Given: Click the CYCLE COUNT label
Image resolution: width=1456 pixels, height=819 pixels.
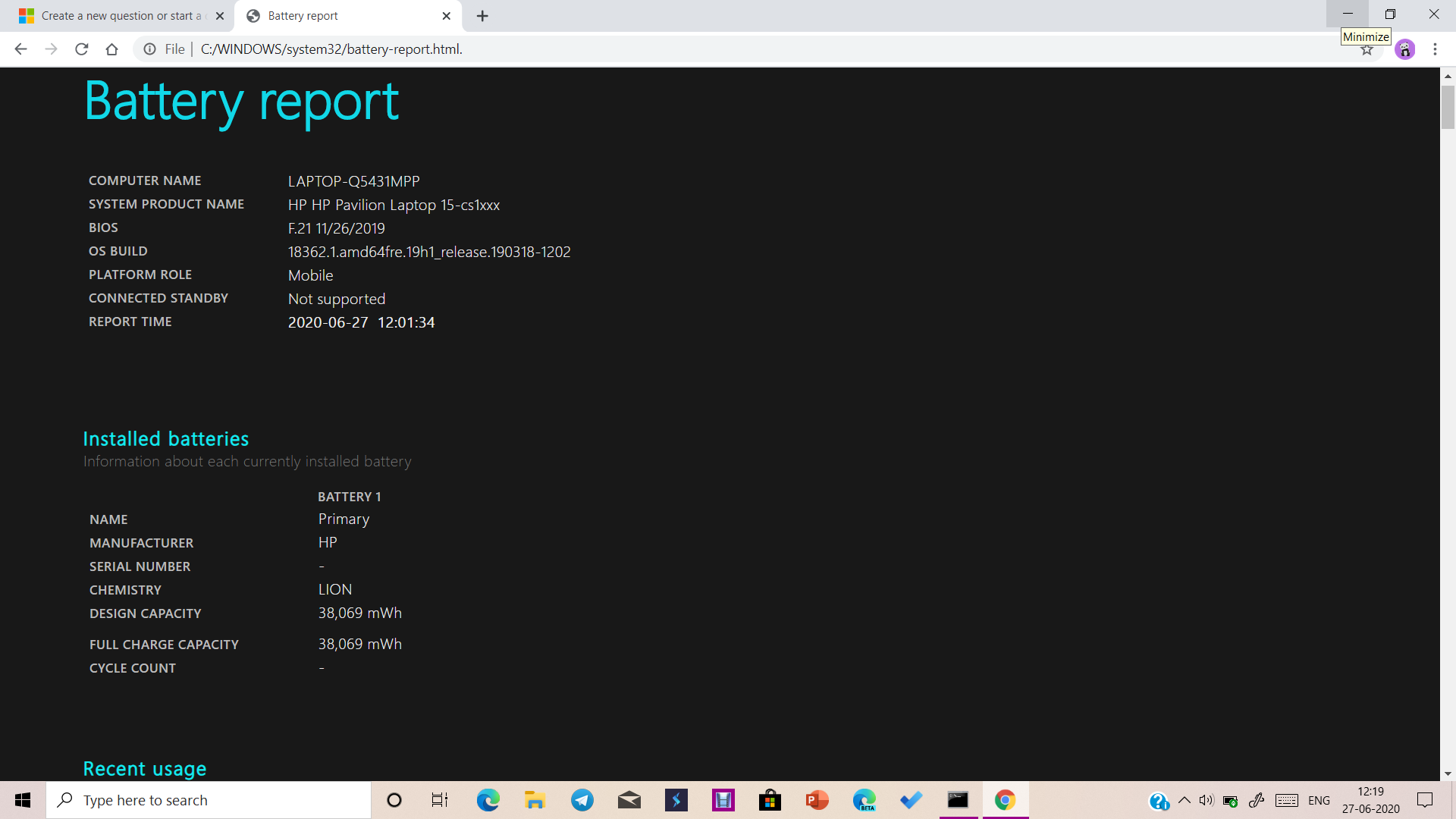Looking at the screenshot, I should click(133, 668).
